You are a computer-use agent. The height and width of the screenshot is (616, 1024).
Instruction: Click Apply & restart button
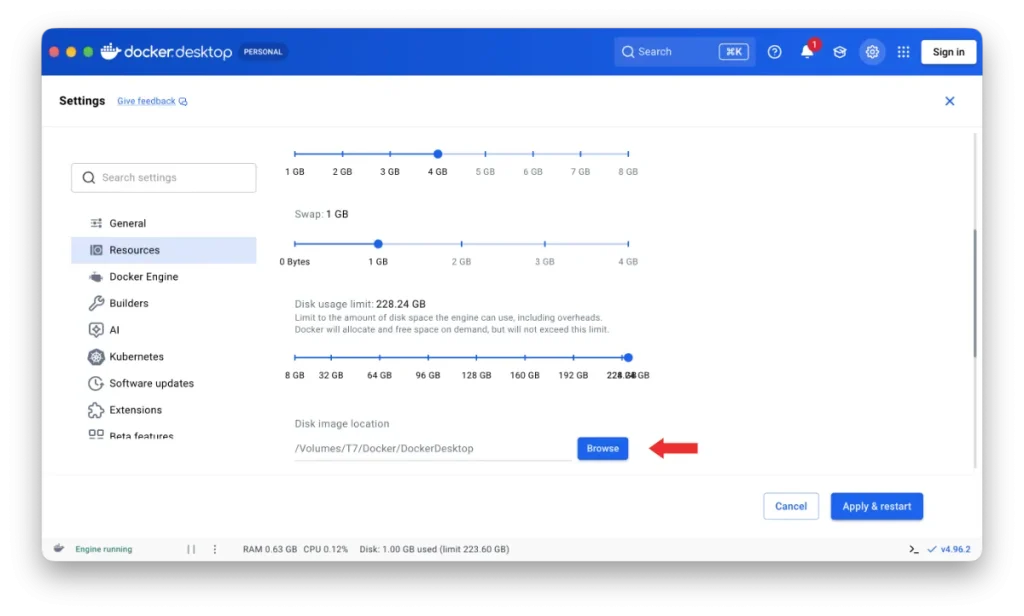[x=876, y=506]
